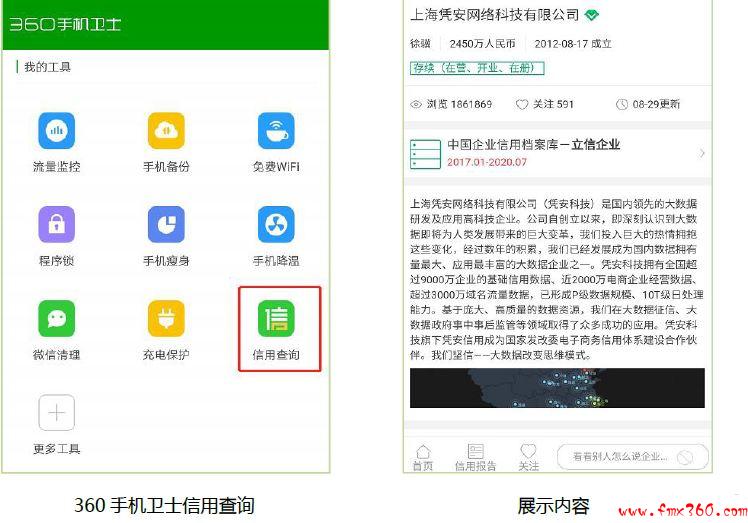Click the 2012-08-17 成立 founding date
748x523 pixels.
573,43
